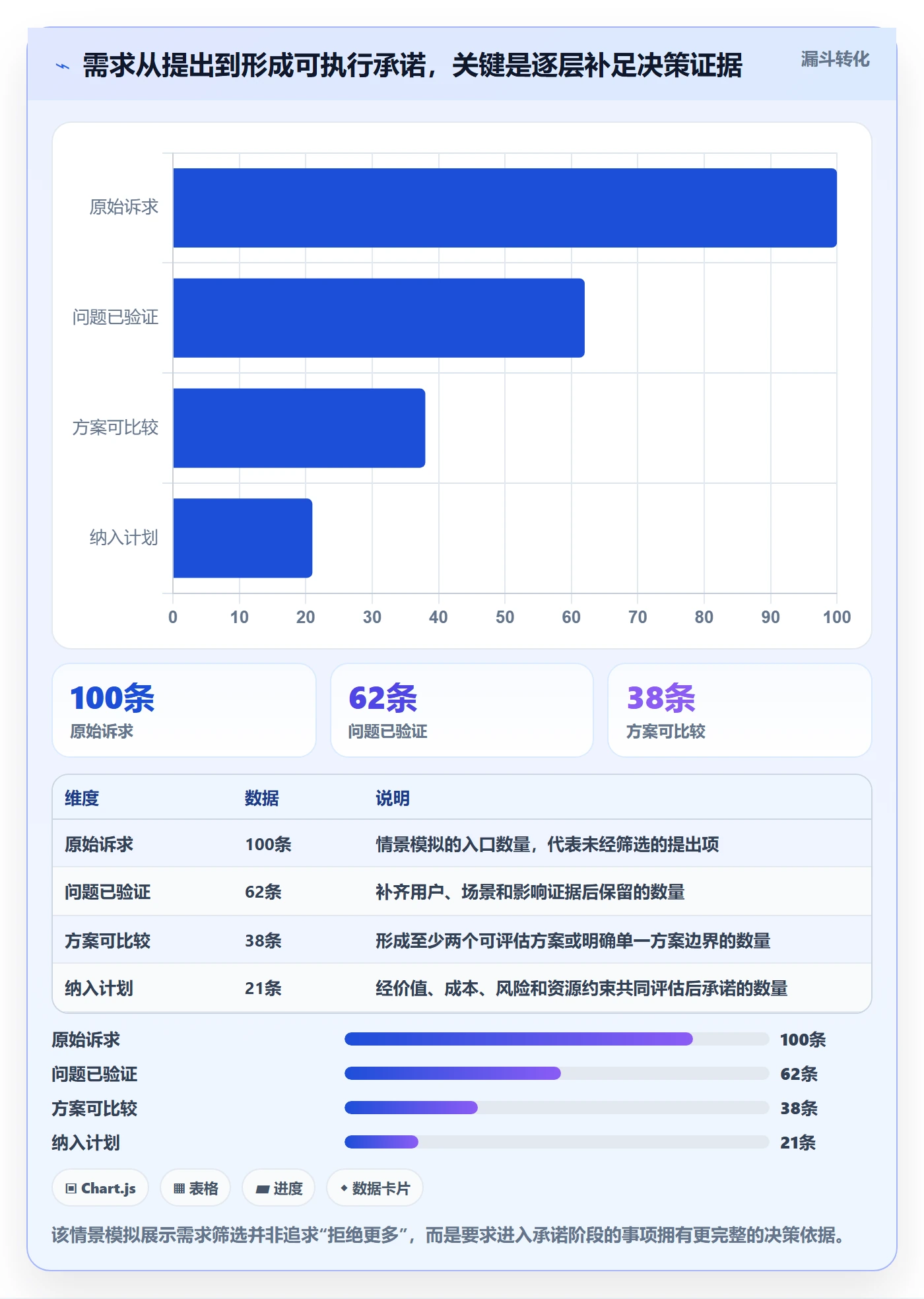924x1299 pixels.
Task: Click the 21条 value beside the progress bar
Action: tap(798, 1143)
